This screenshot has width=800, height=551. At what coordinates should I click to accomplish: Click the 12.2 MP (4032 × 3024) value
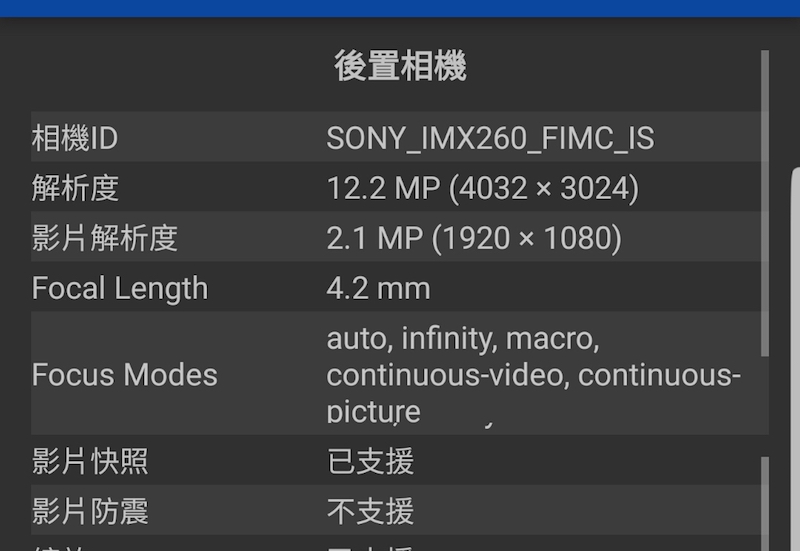(x=482, y=188)
